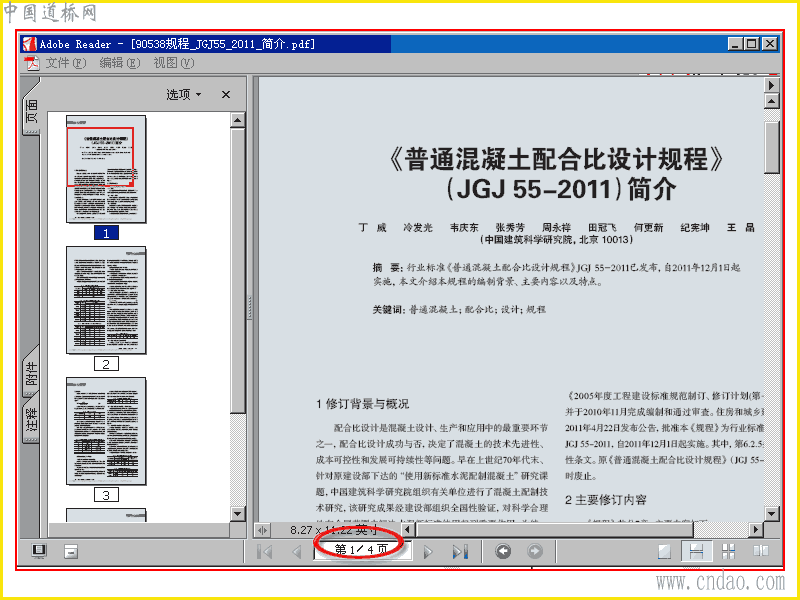Jump to last page icon
The image size is (800, 600).
[x=460, y=552]
